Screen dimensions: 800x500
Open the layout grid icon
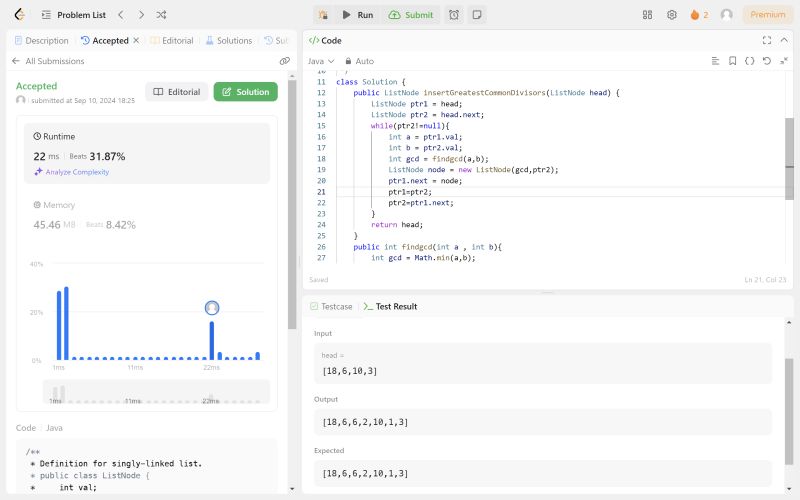647,15
